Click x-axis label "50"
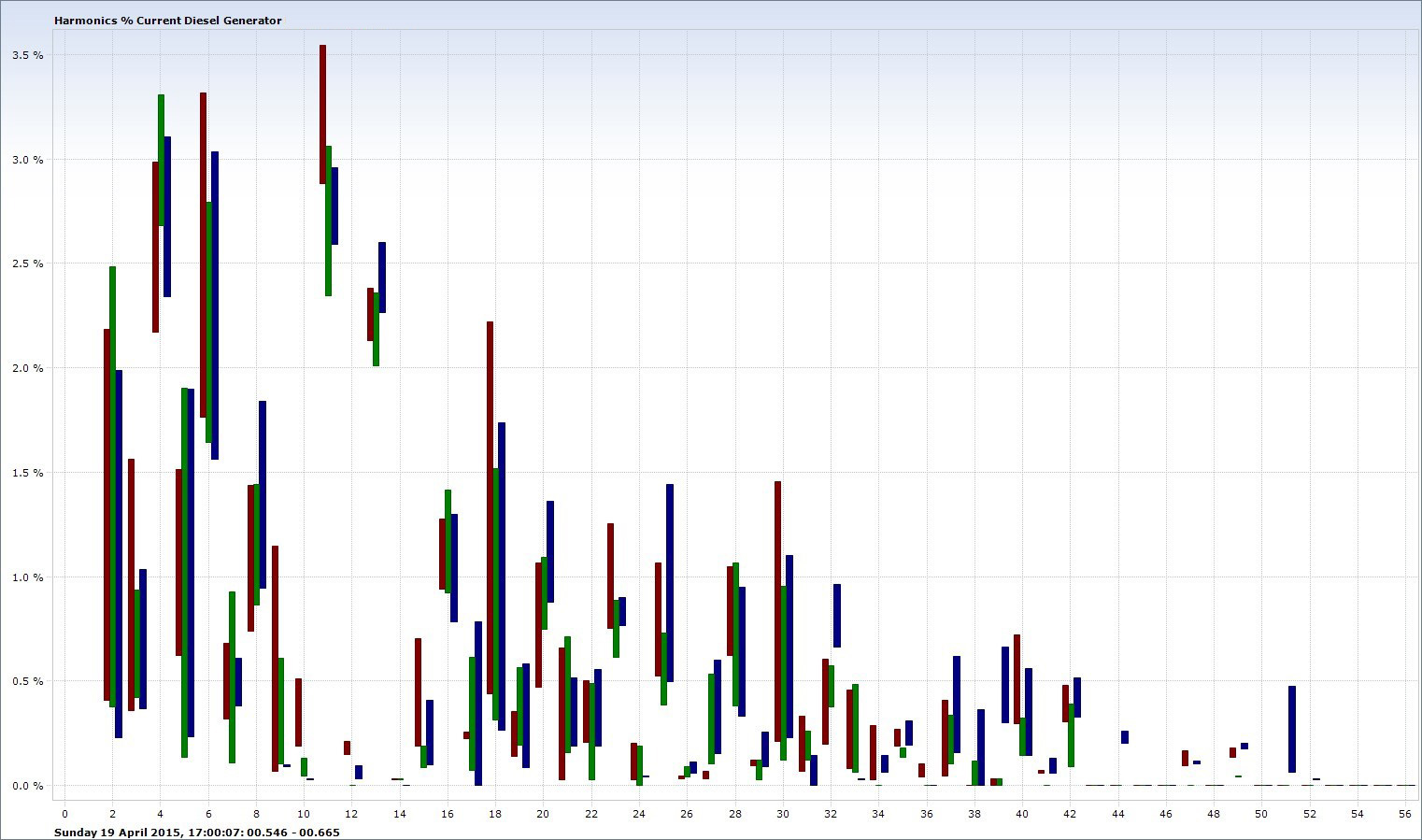The image size is (1422, 840). tap(1261, 815)
